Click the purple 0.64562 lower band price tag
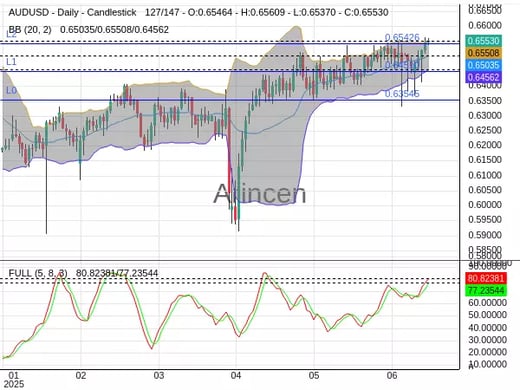 (x=483, y=77)
